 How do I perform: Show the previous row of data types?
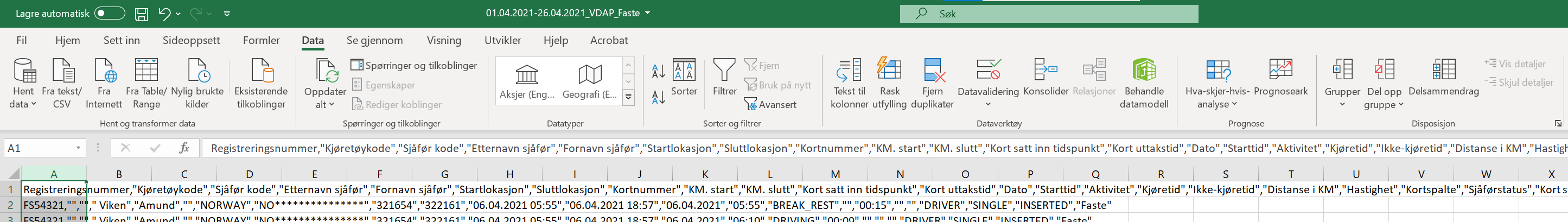tap(629, 65)
